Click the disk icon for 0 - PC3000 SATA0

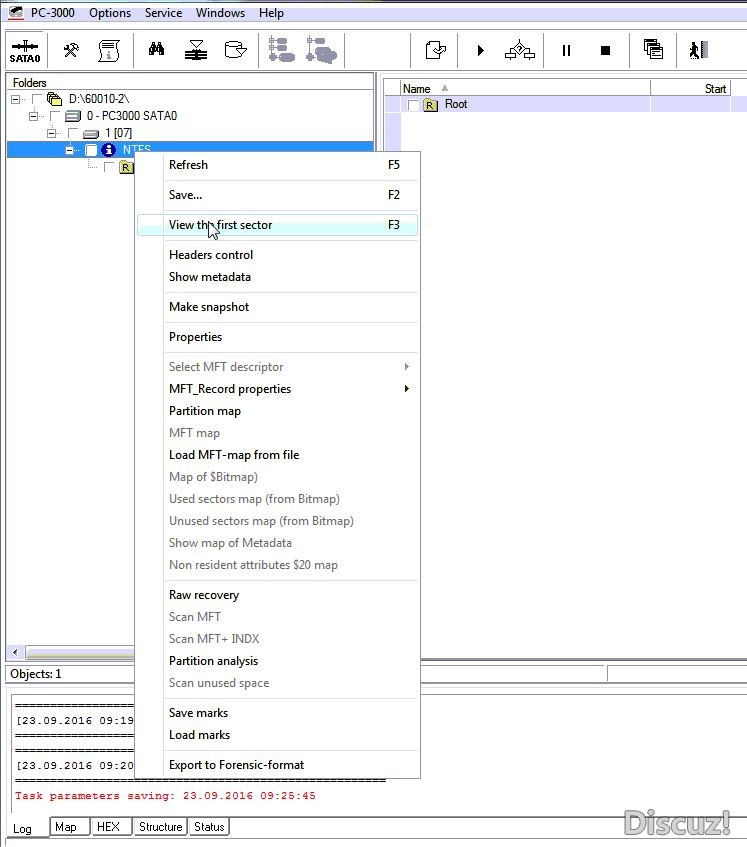click(x=73, y=116)
